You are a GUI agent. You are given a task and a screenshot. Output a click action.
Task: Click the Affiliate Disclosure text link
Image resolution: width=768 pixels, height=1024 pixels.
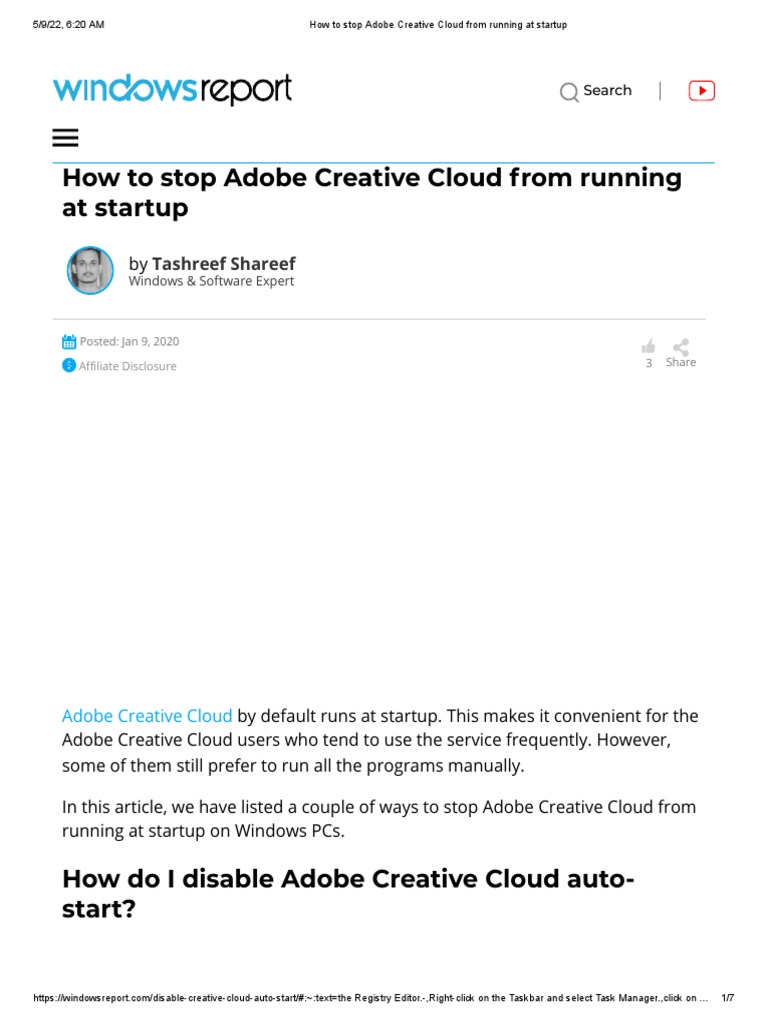click(127, 366)
